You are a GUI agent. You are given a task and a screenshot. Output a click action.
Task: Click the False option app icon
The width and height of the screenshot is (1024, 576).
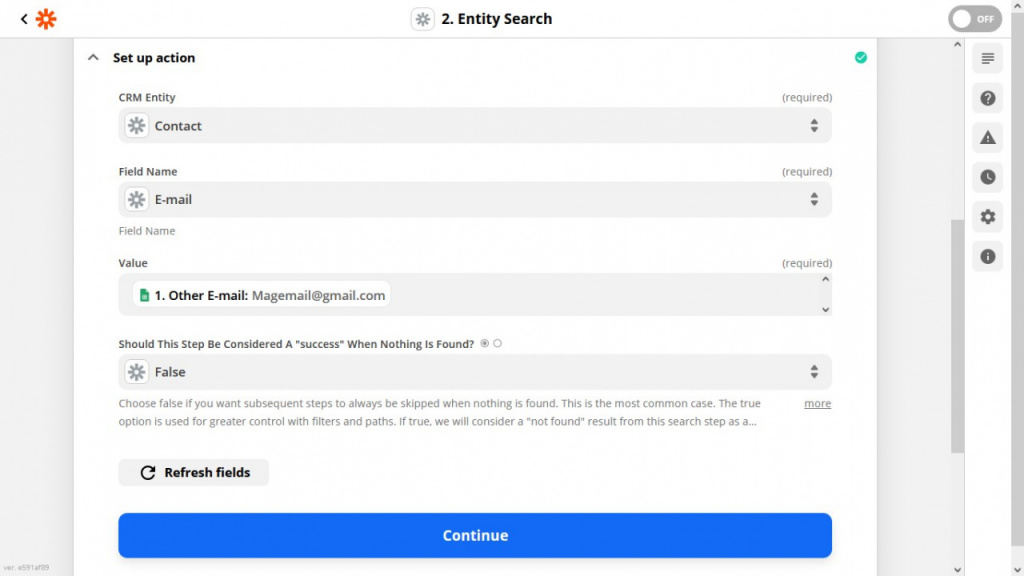point(136,372)
